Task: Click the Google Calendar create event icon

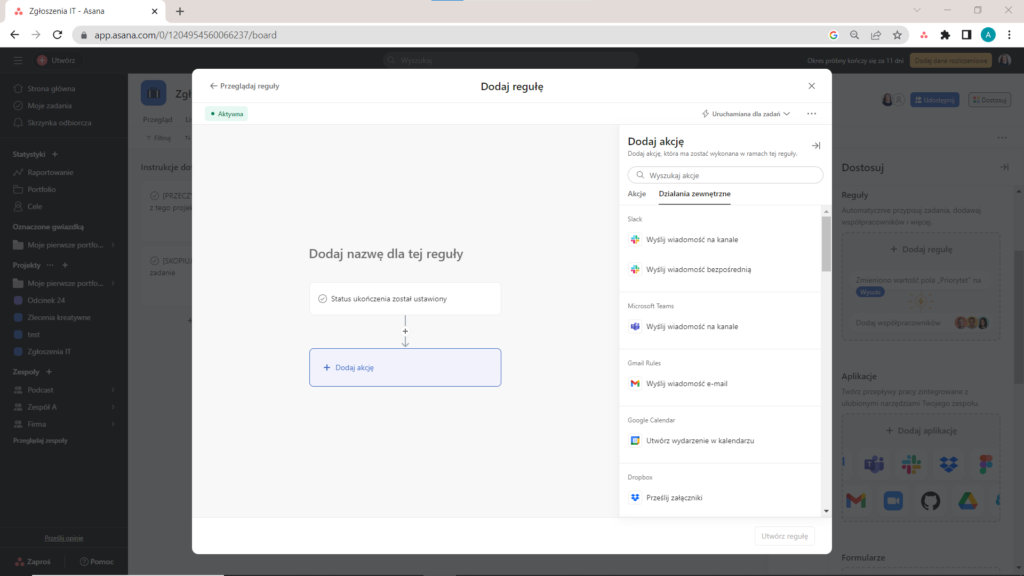Action: [635, 441]
